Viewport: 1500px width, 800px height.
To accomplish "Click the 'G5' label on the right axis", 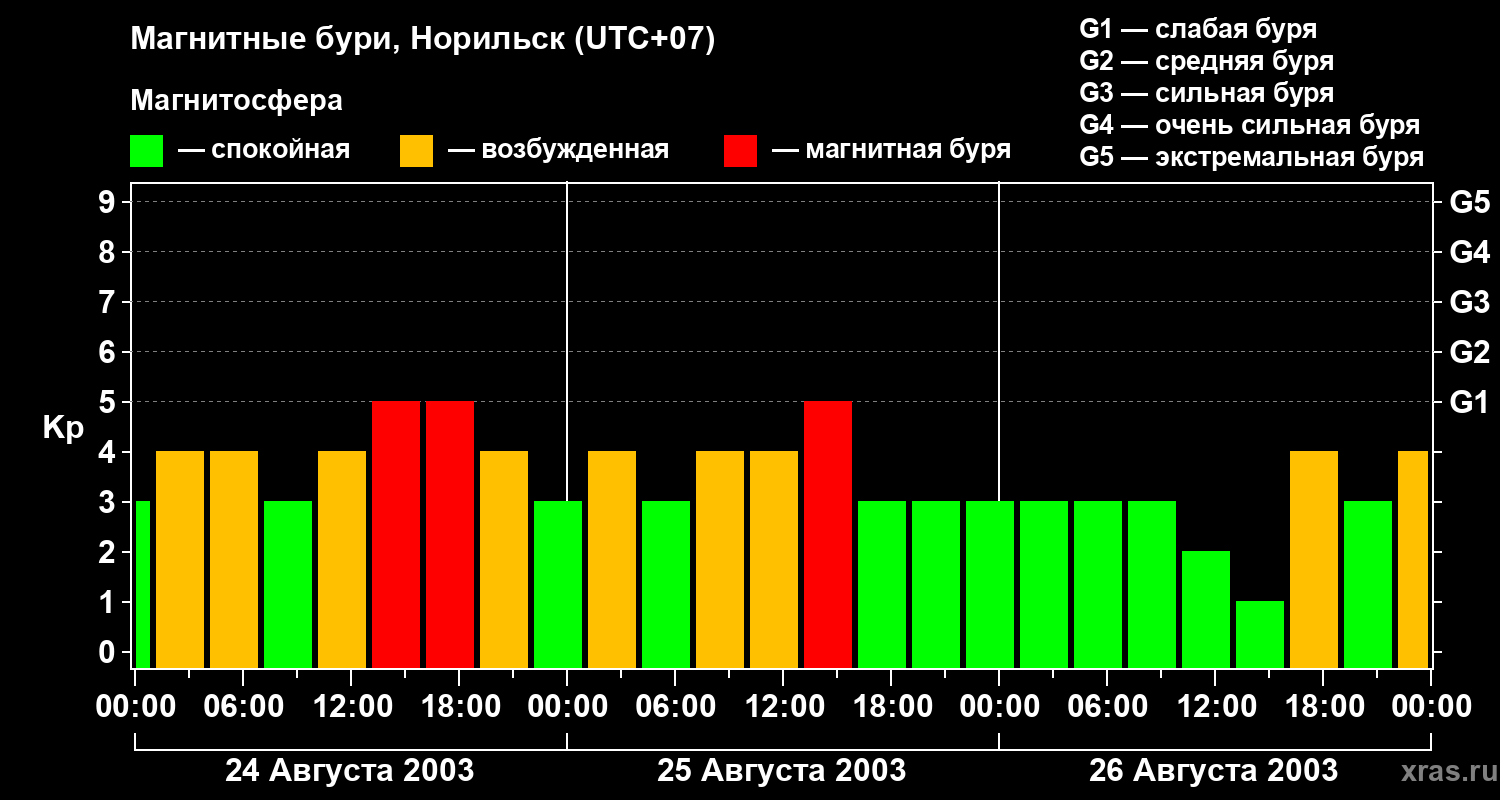I will pos(1469,203).
